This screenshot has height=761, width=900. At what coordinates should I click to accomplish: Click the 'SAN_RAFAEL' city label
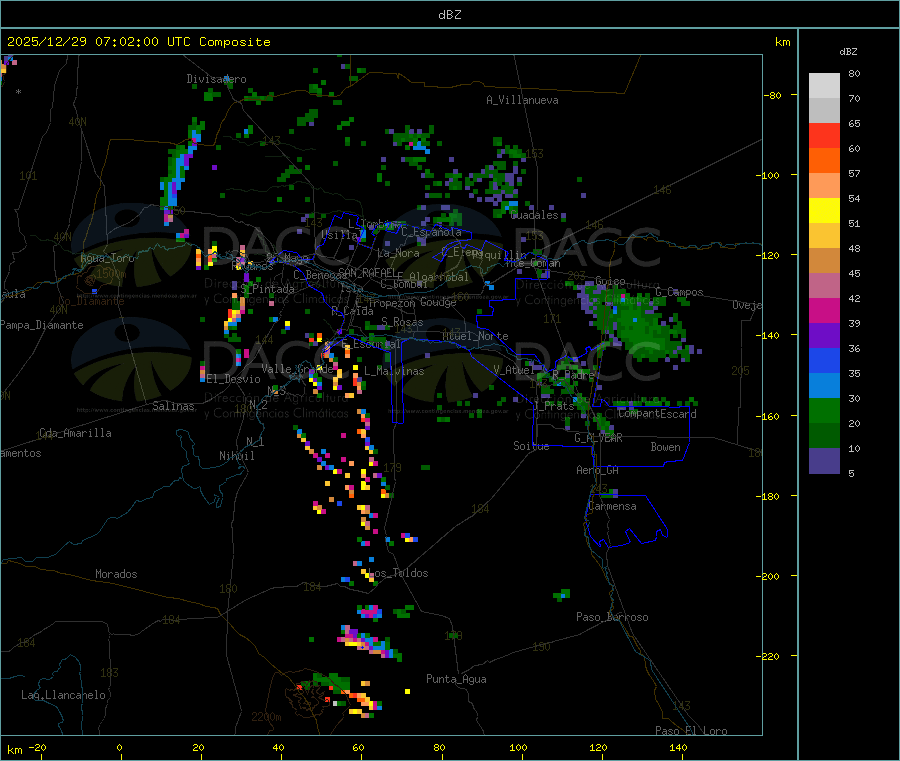pyautogui.click(x=367, y=272)
